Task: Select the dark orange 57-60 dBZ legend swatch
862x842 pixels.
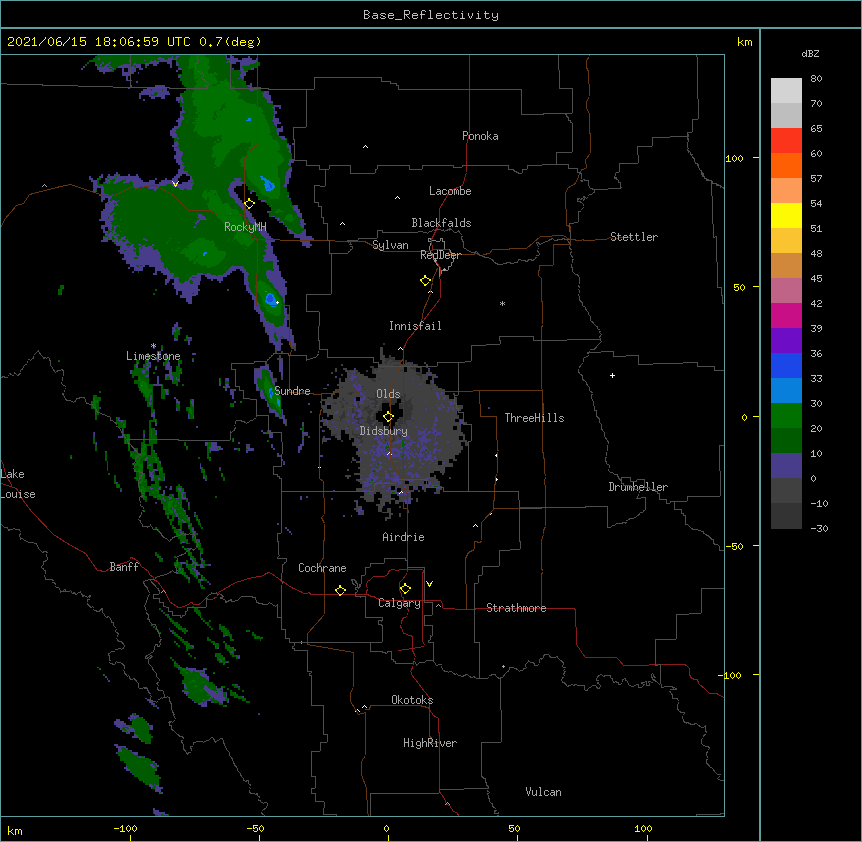Action: click(x=786, y=165)
